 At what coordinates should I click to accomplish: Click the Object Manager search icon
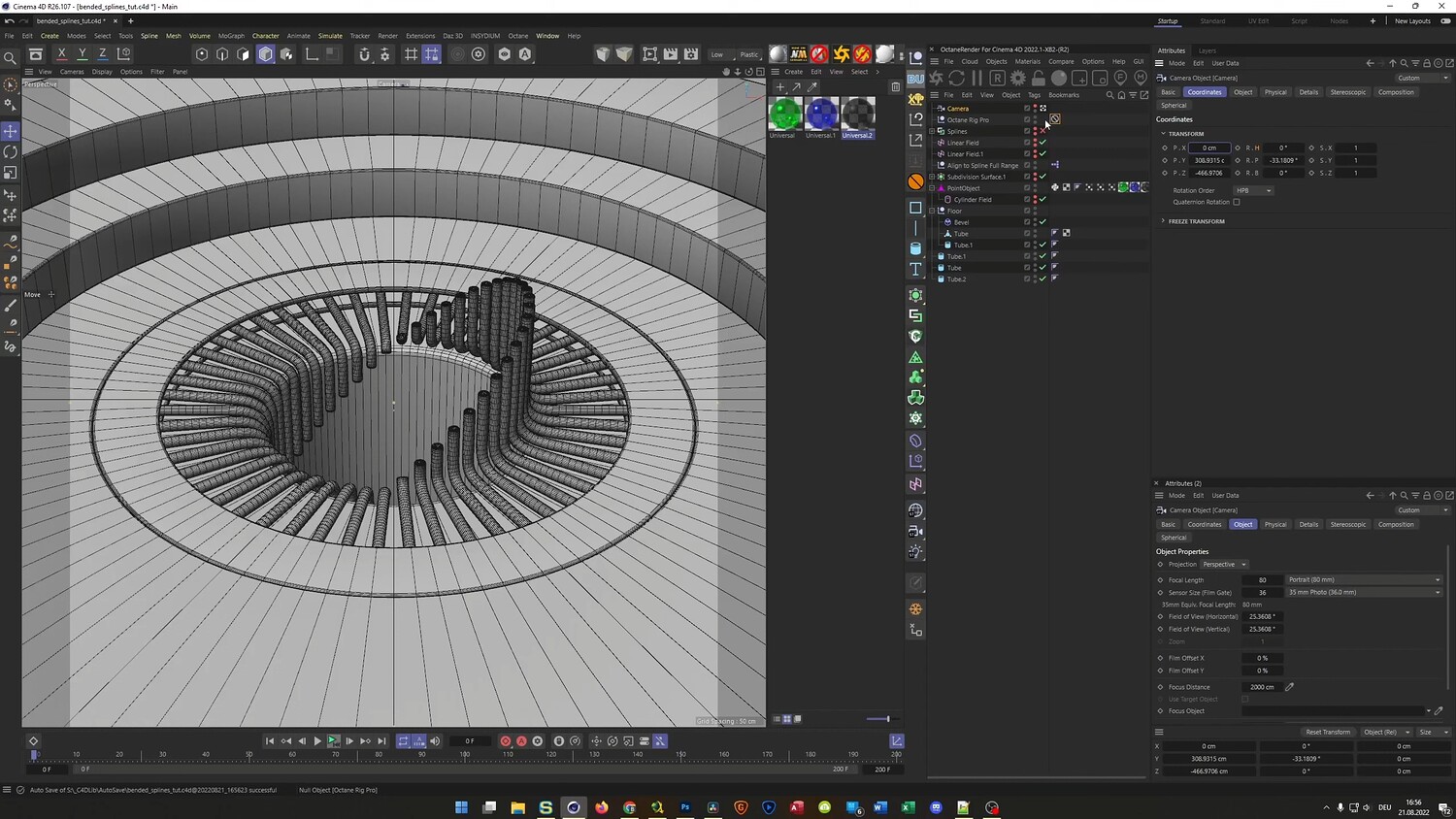[1109, 95]
